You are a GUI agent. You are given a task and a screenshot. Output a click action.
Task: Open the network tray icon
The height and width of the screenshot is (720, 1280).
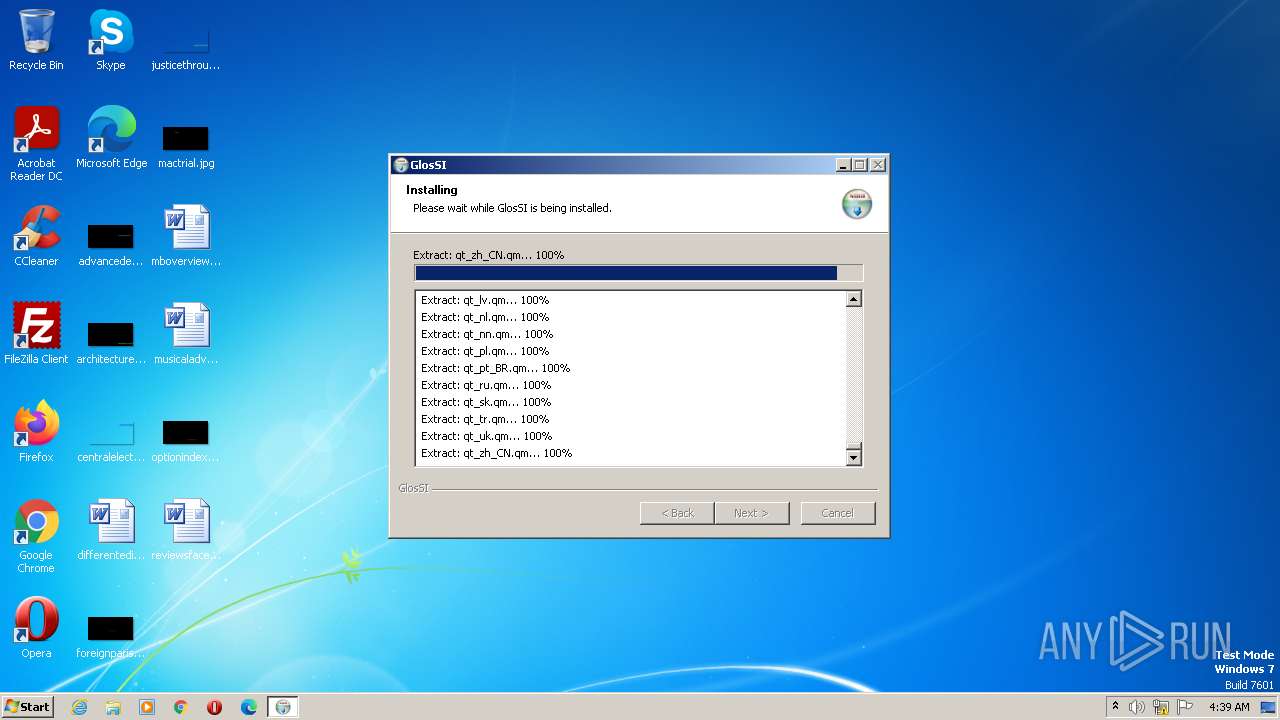[x=1161, y=707]
